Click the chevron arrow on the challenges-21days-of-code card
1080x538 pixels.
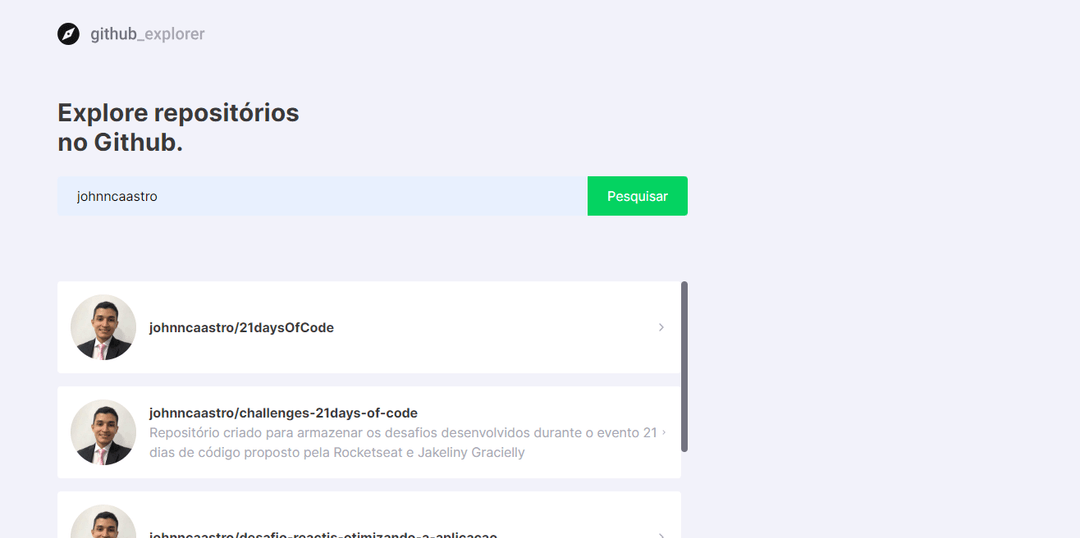pyautogui.click(x=664, y=432)
